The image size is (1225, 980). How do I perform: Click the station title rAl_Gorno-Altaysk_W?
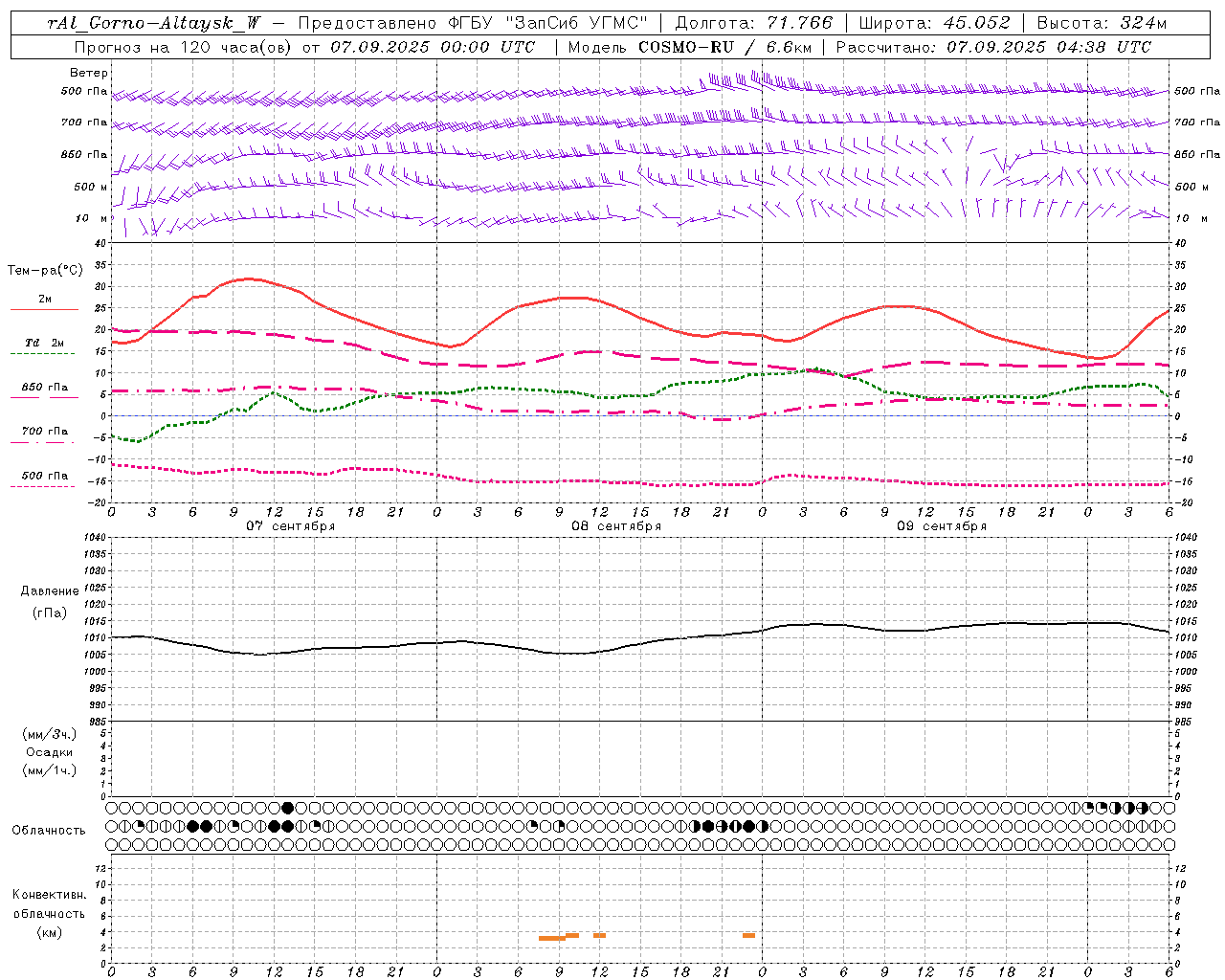pos(154,23)
